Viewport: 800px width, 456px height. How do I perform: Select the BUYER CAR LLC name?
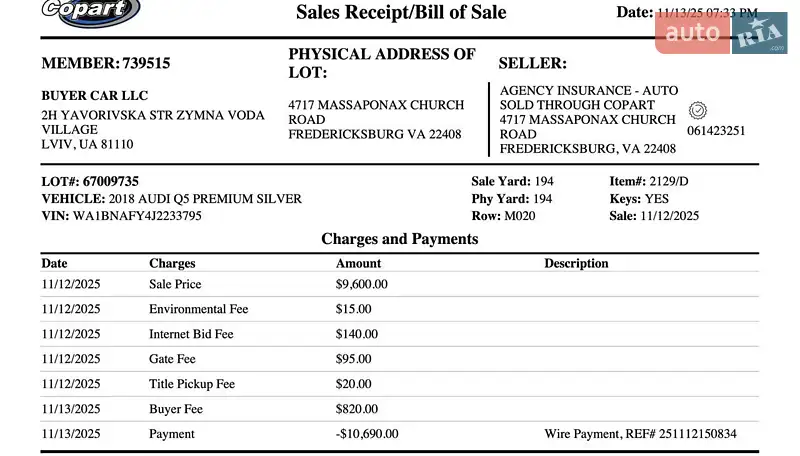point(94,96)
